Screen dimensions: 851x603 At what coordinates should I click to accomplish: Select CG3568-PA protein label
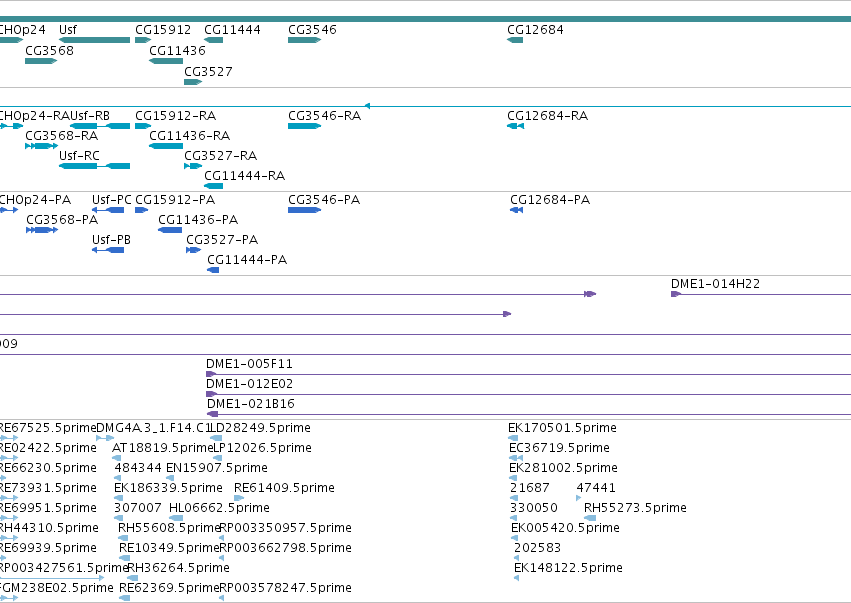(62, 220)
